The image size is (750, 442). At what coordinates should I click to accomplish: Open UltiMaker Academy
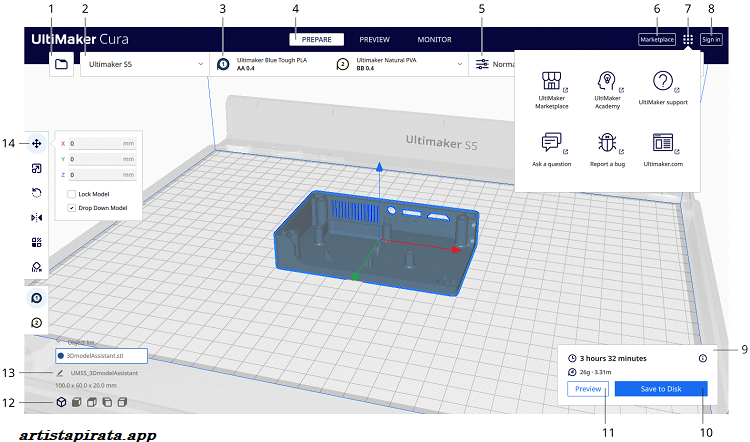click(x=607, y=90)
